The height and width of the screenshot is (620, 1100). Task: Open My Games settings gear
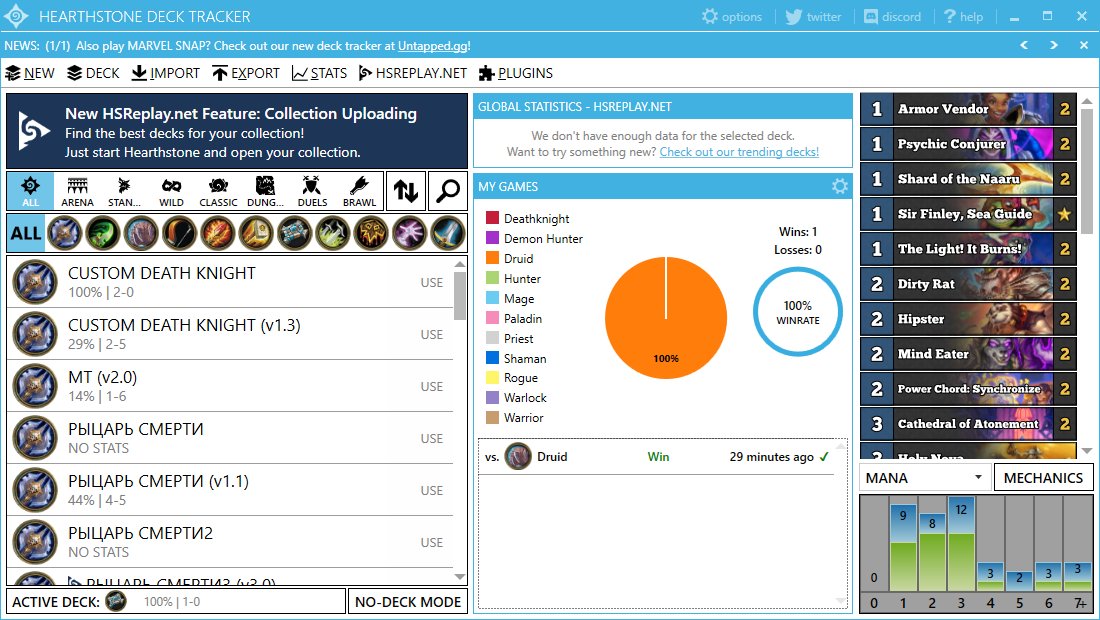[x=839, y=186]
